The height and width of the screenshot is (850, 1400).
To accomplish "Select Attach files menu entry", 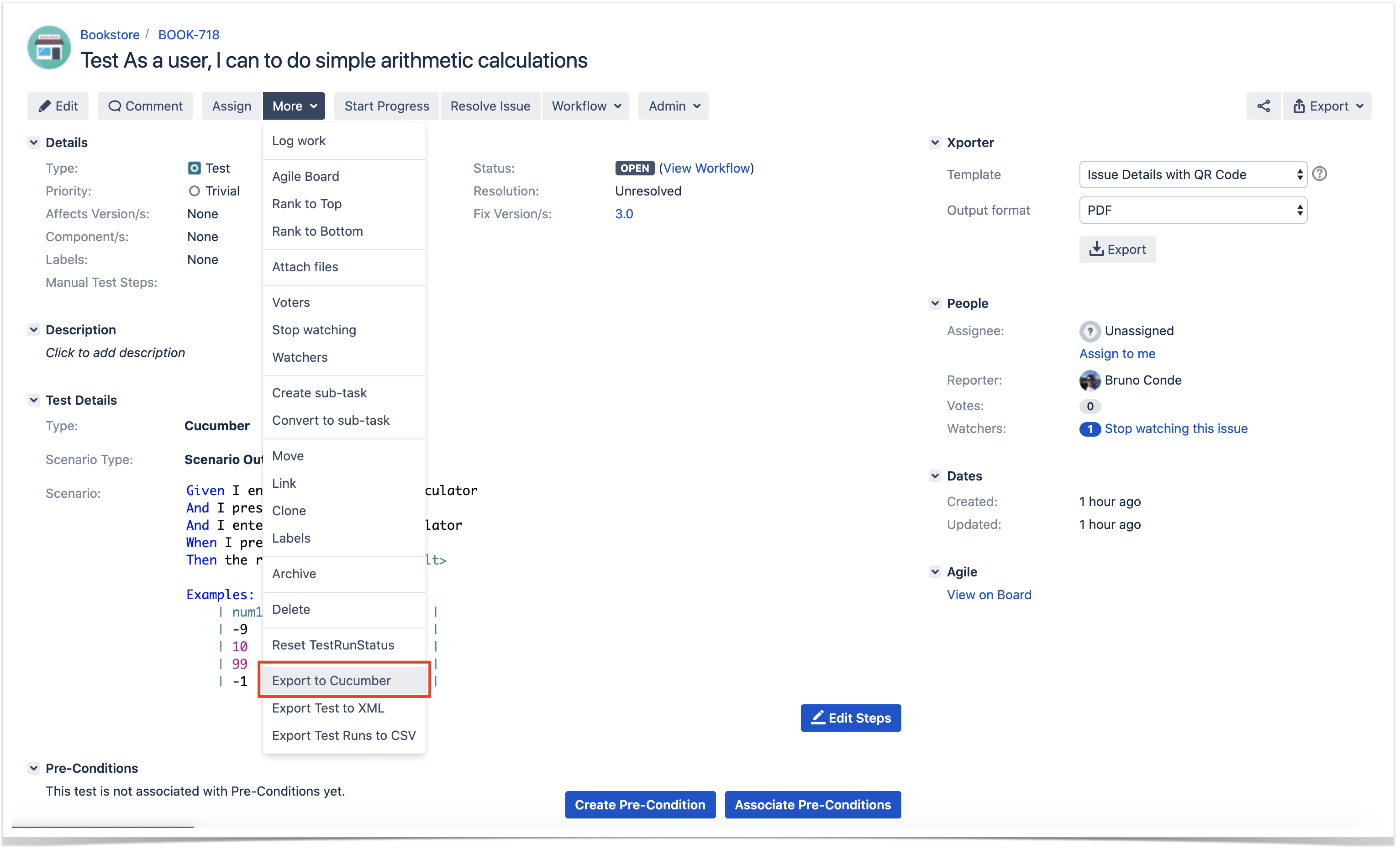I will (345, 267).
